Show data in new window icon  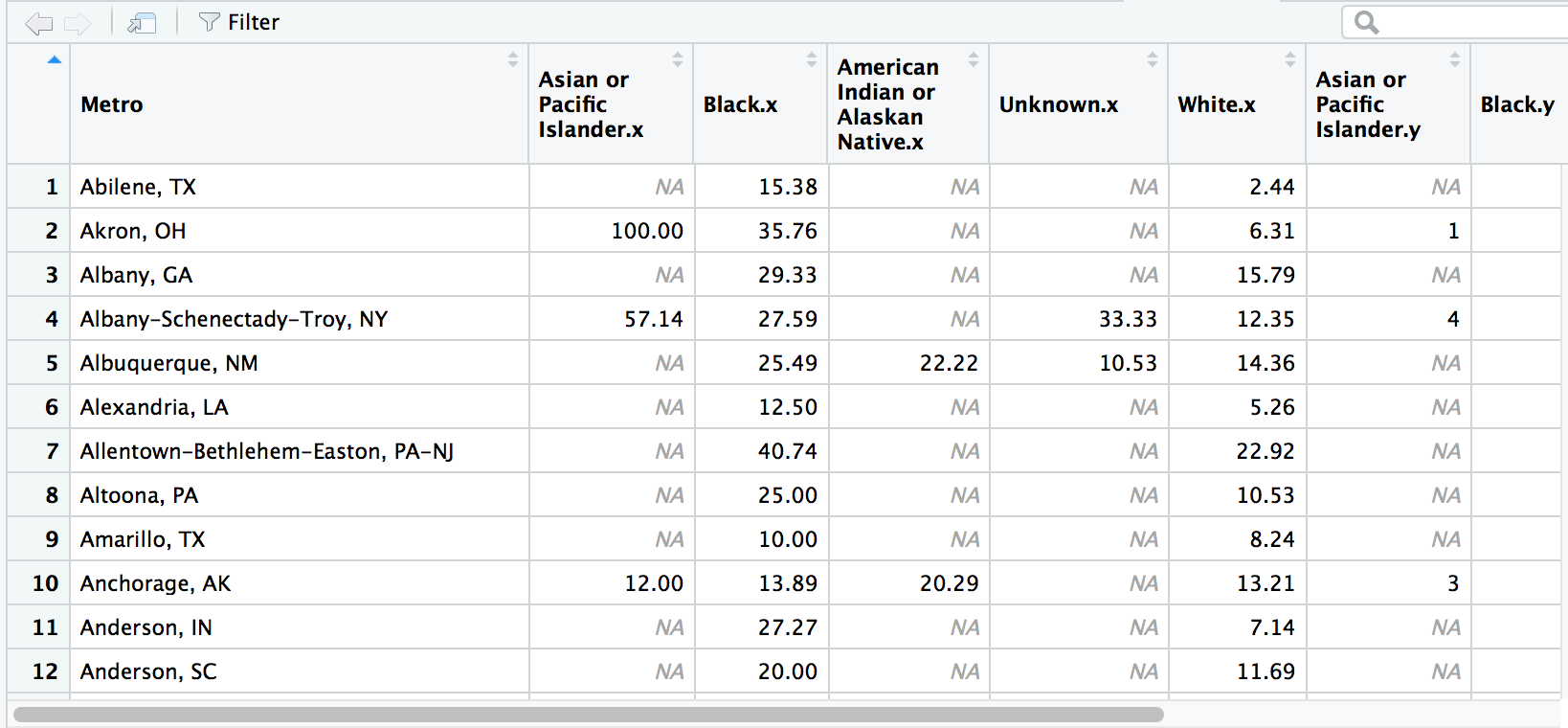142,23
